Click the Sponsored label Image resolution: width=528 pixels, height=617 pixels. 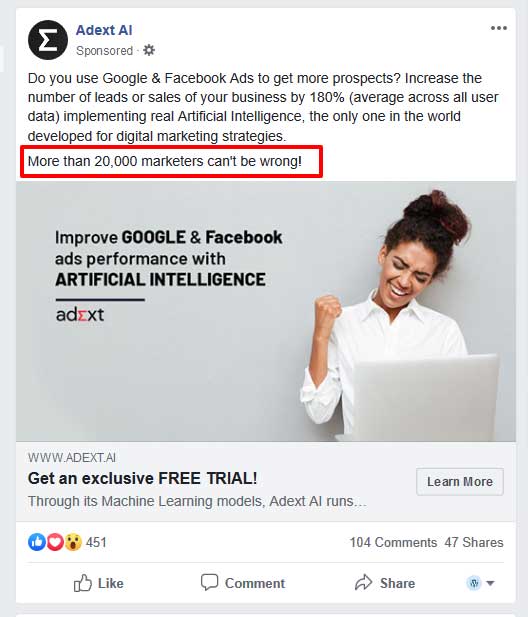[104, 51]
